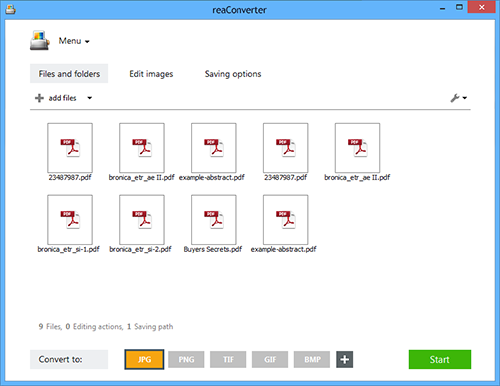Choose GIF as output format
This screenshot has width=500, height=386.
tap(270, 359)
